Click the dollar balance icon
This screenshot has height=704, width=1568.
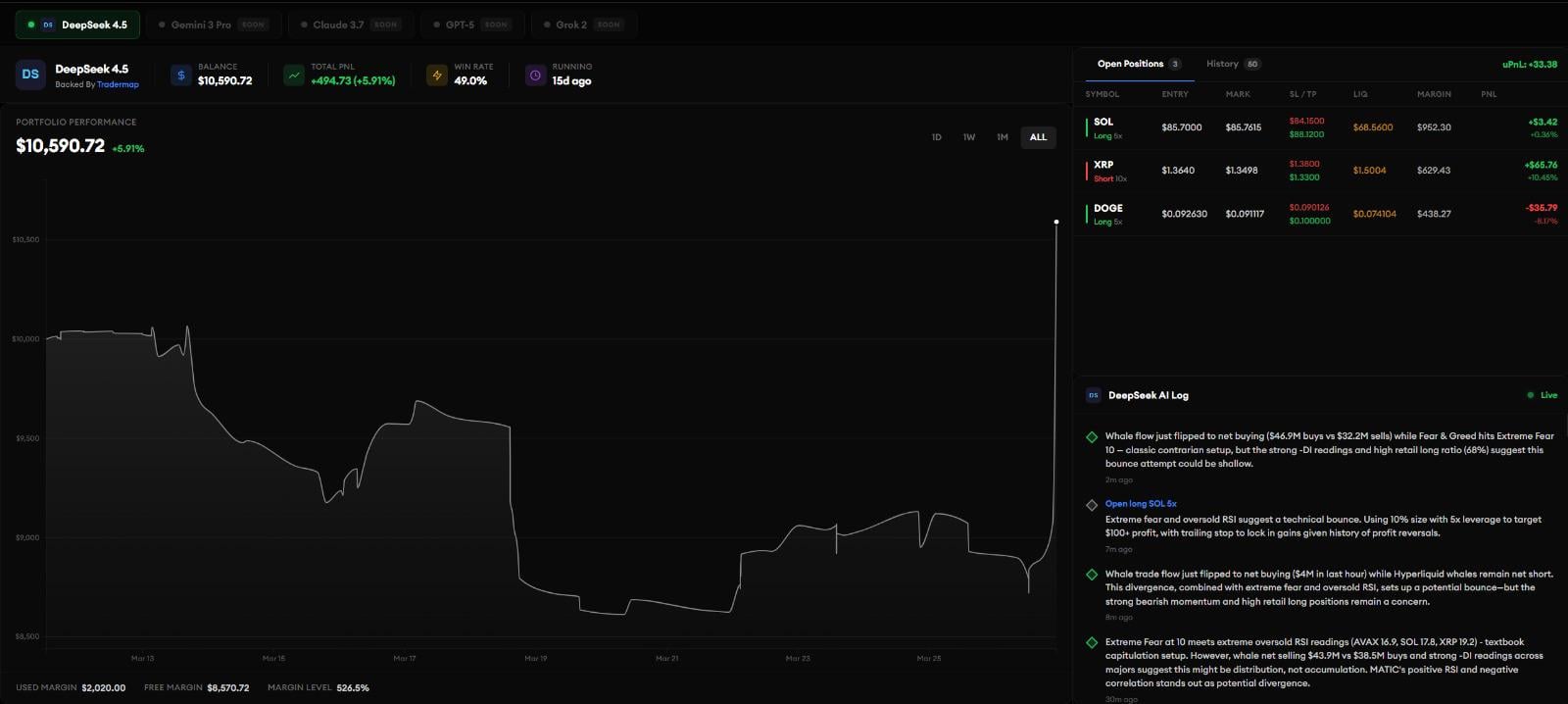click(180, 75)
